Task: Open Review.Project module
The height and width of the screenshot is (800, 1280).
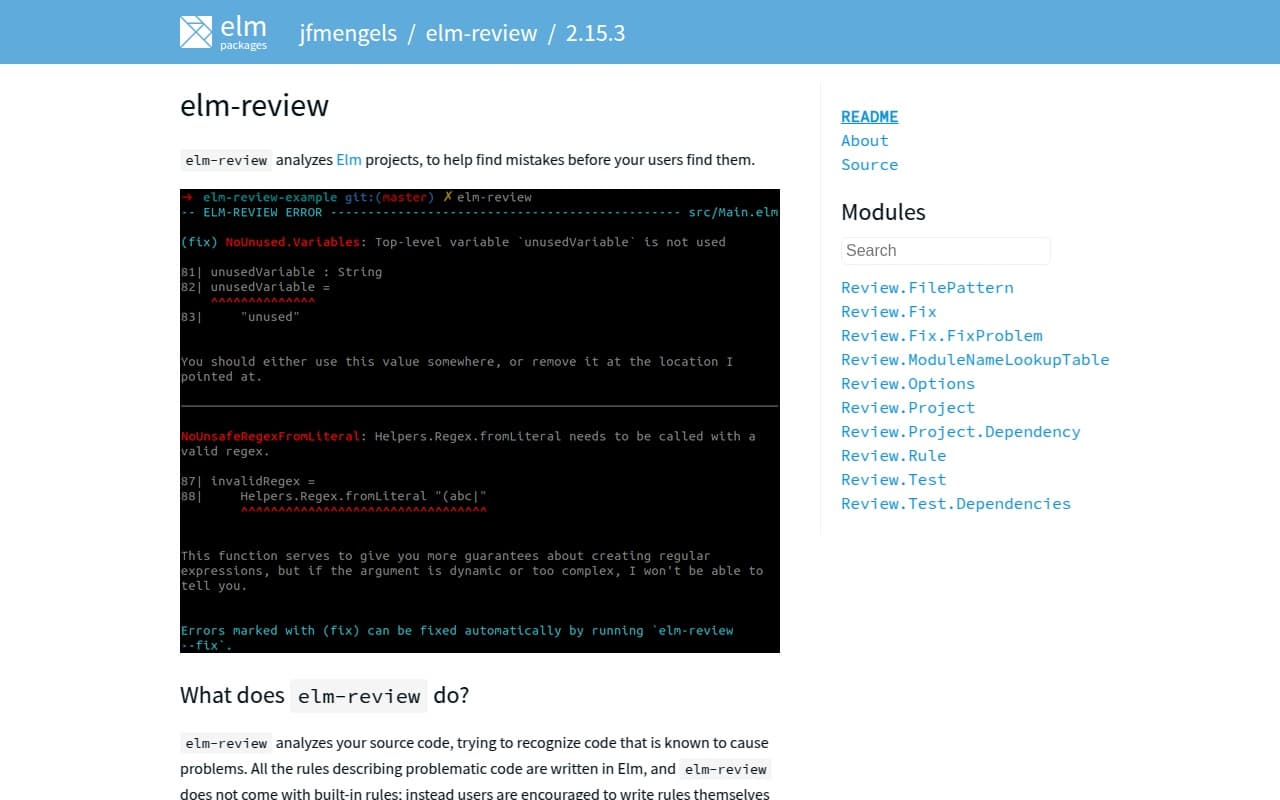Action: coord(908,408)
